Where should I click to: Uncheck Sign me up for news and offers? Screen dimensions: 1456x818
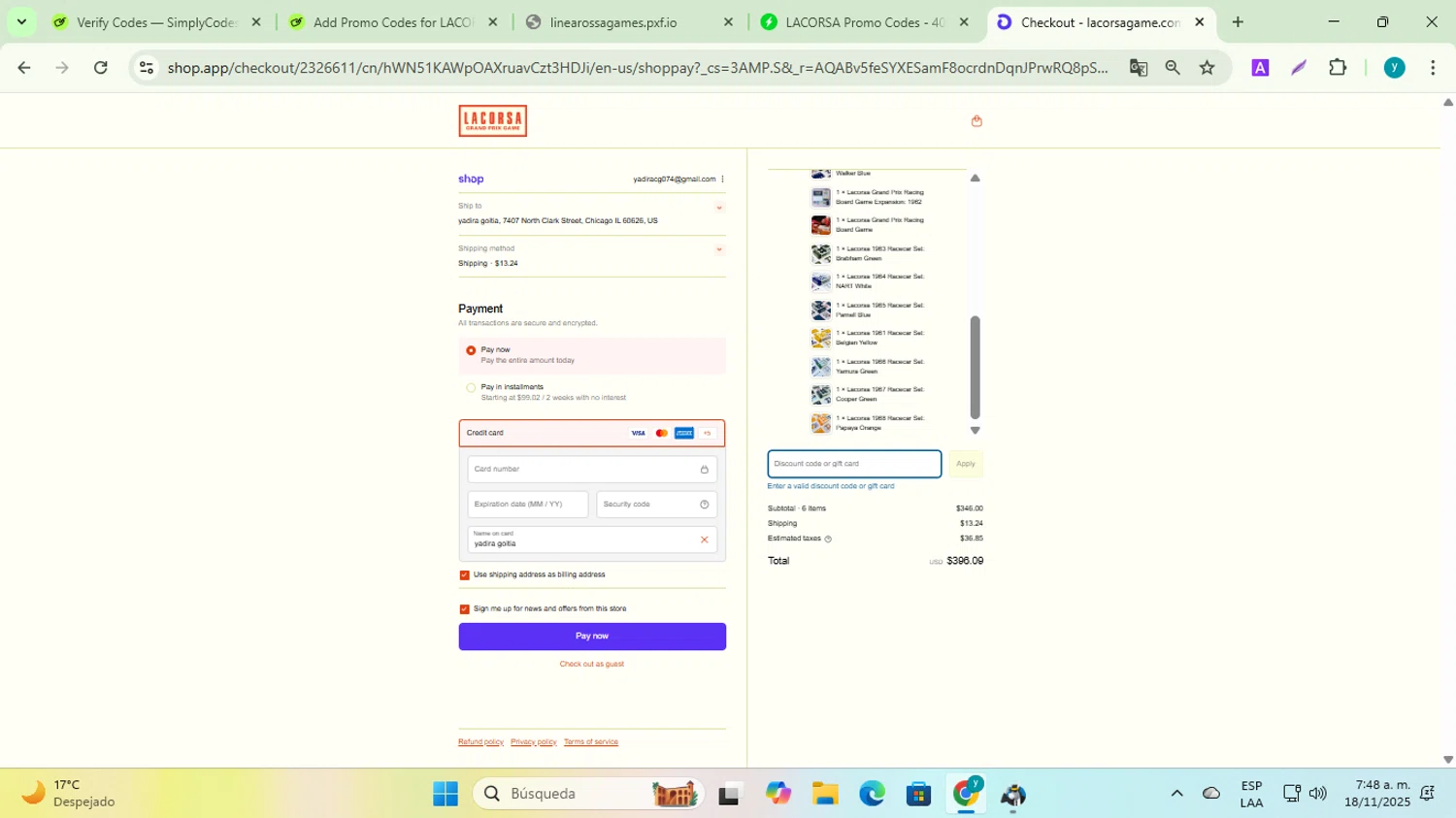(464, 609)
